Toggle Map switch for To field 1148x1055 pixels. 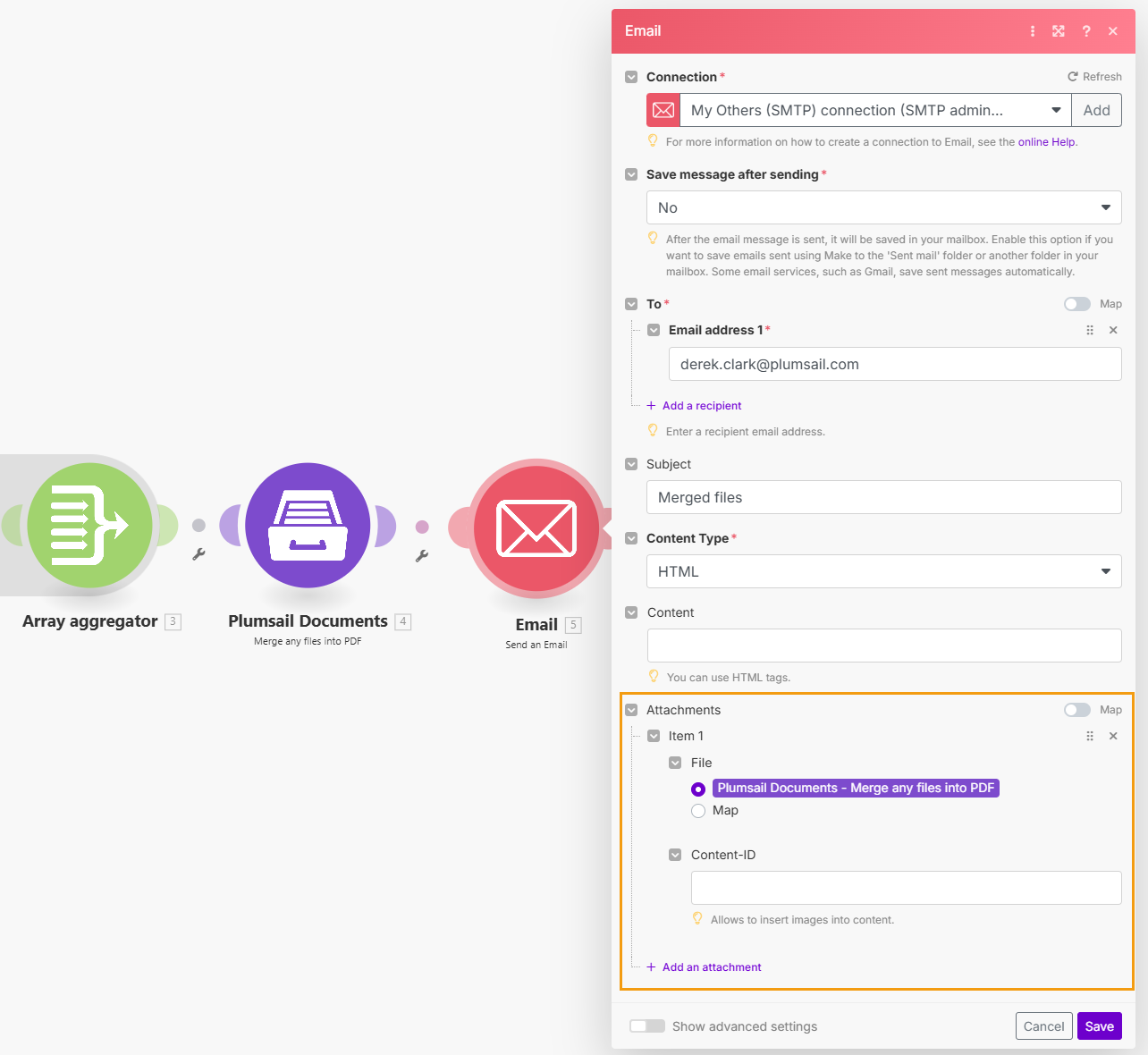point(1077,304)
